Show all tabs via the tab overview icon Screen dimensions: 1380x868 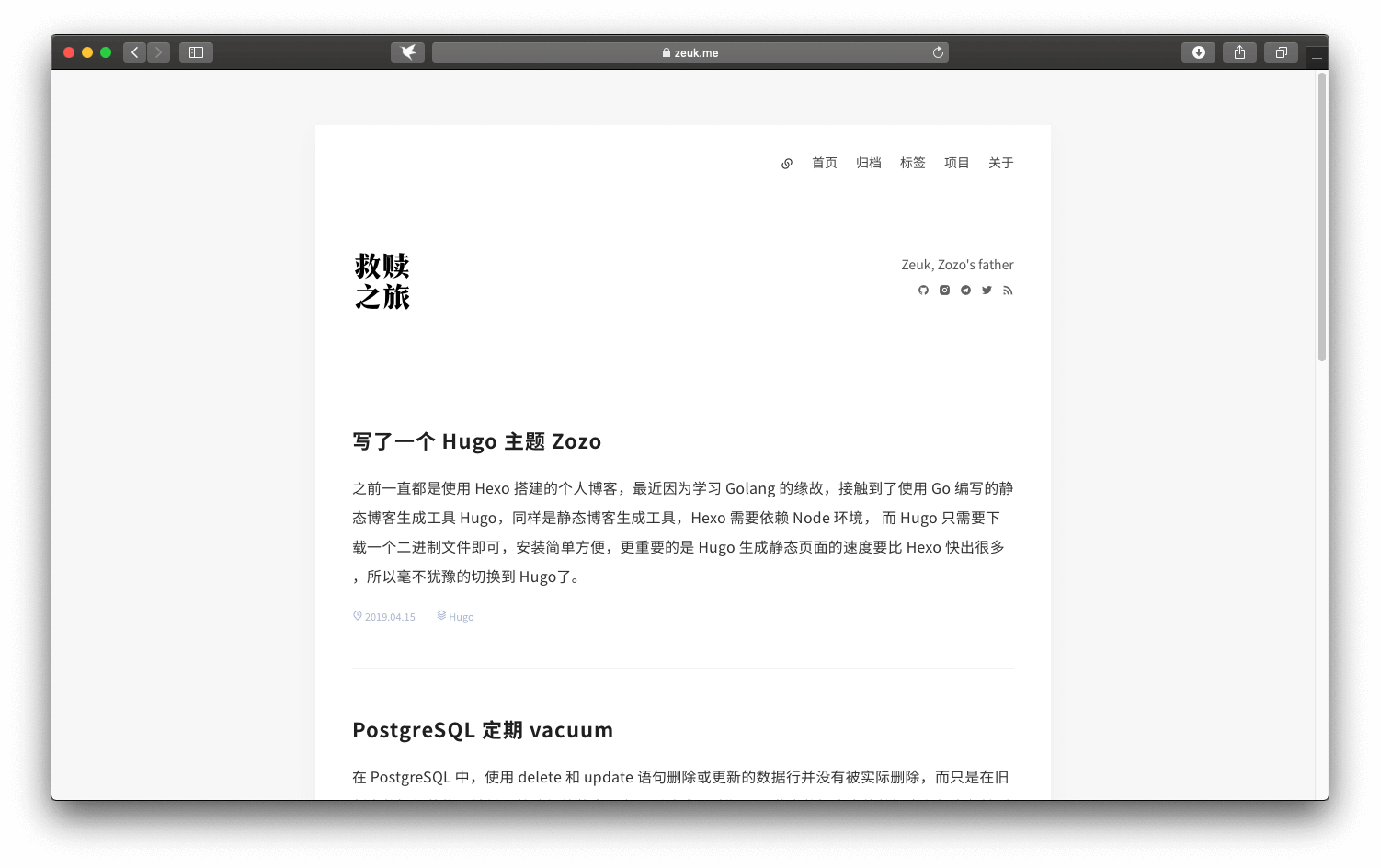click(x=1281, y=52)
